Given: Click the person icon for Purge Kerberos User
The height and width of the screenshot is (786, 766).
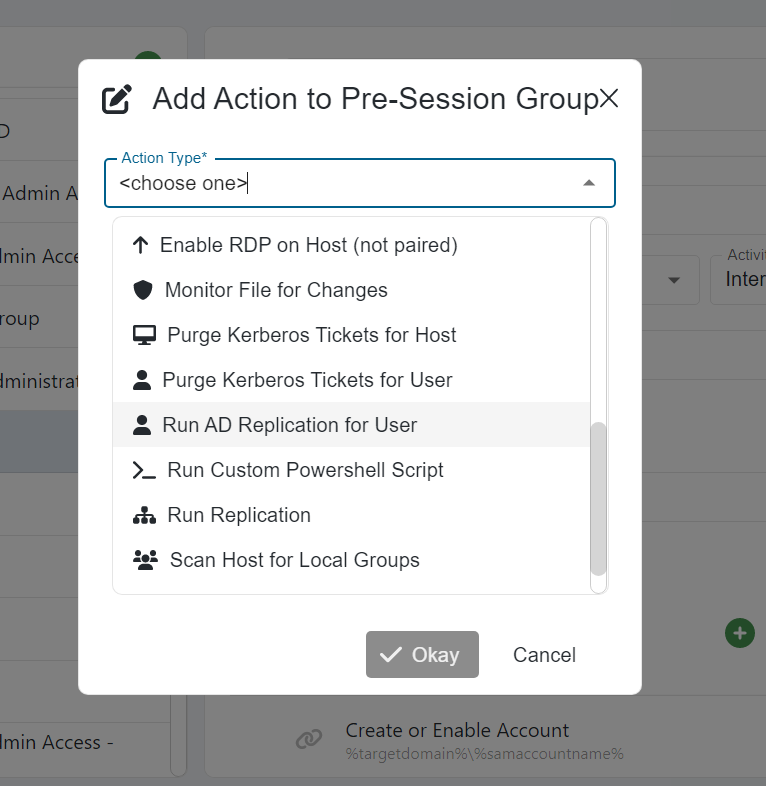Looking at the screenshot, I should [x=142, y=380].
